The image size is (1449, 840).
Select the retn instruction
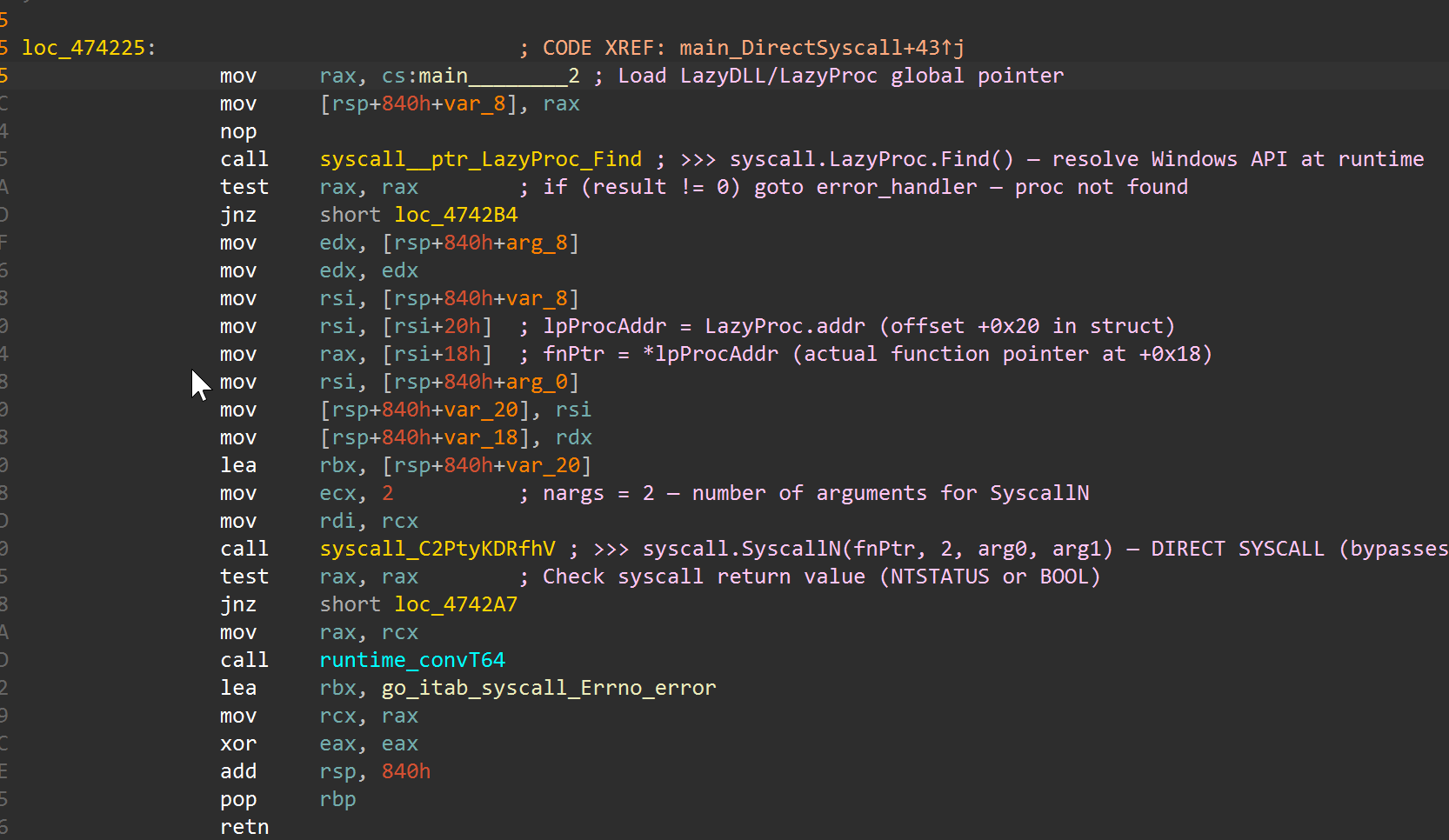[x=244, y=827]
